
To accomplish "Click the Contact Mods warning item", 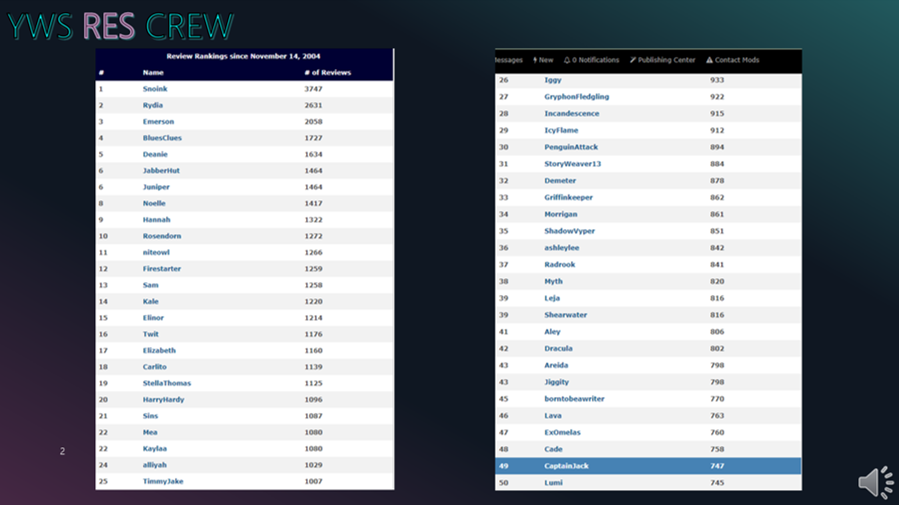I will point(733,60).
